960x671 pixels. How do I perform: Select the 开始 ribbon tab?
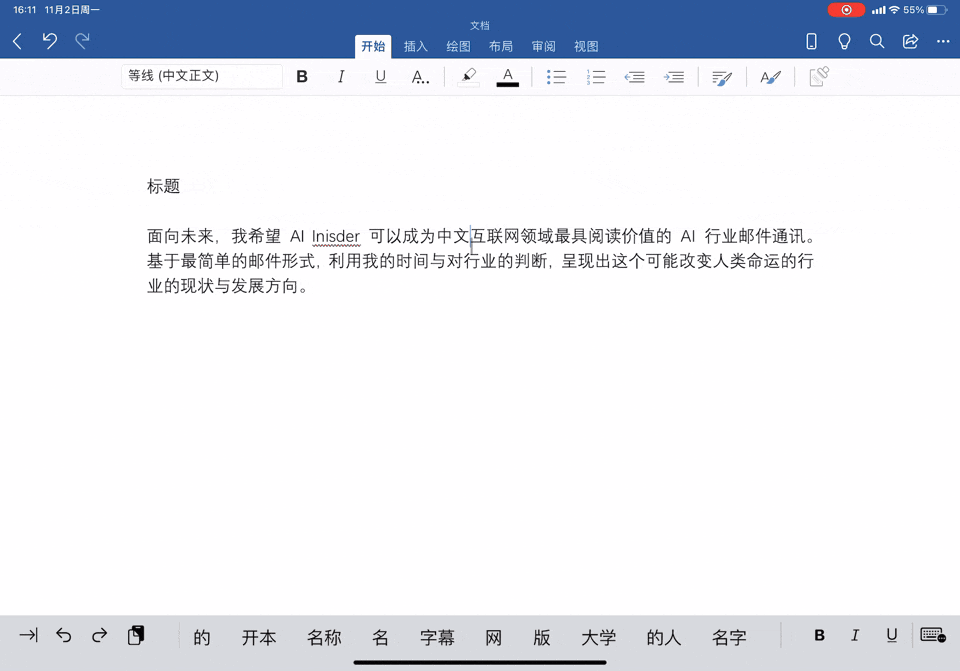(x=373, y=47)
